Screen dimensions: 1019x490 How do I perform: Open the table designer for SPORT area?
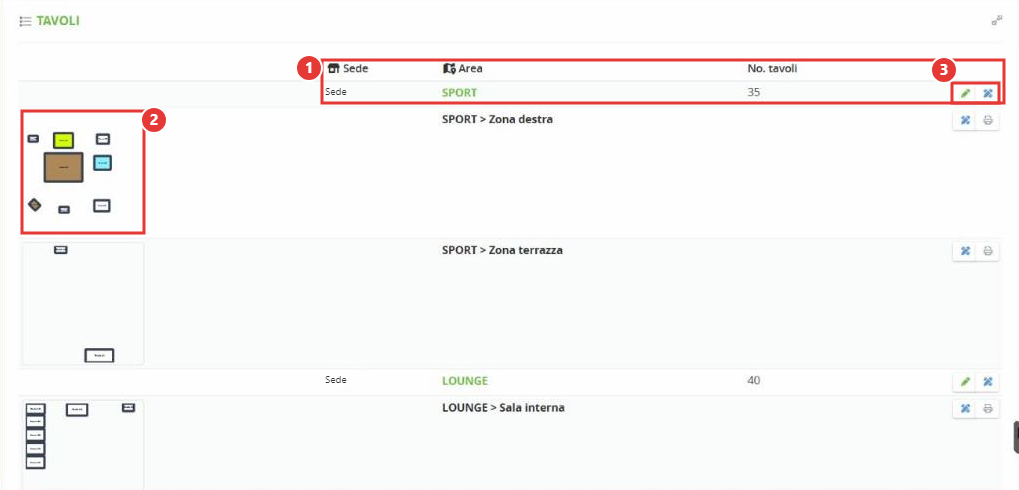tap(987, 93)
